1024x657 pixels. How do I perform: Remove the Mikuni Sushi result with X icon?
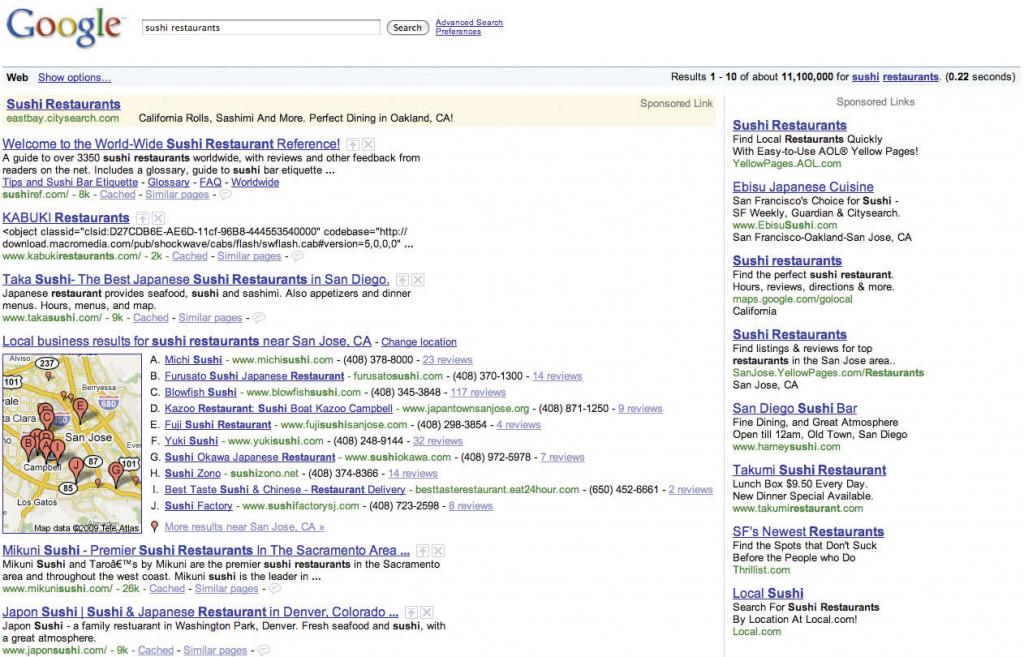point(437,551)
